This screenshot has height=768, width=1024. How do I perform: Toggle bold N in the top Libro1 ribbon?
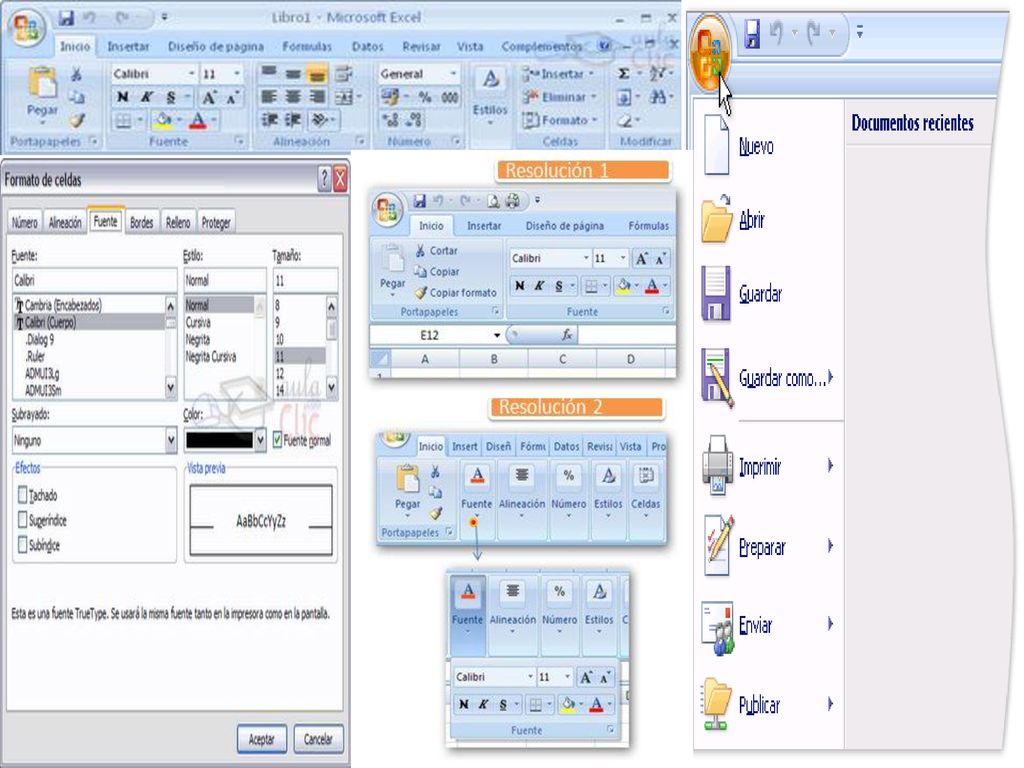tap(122, 97)
